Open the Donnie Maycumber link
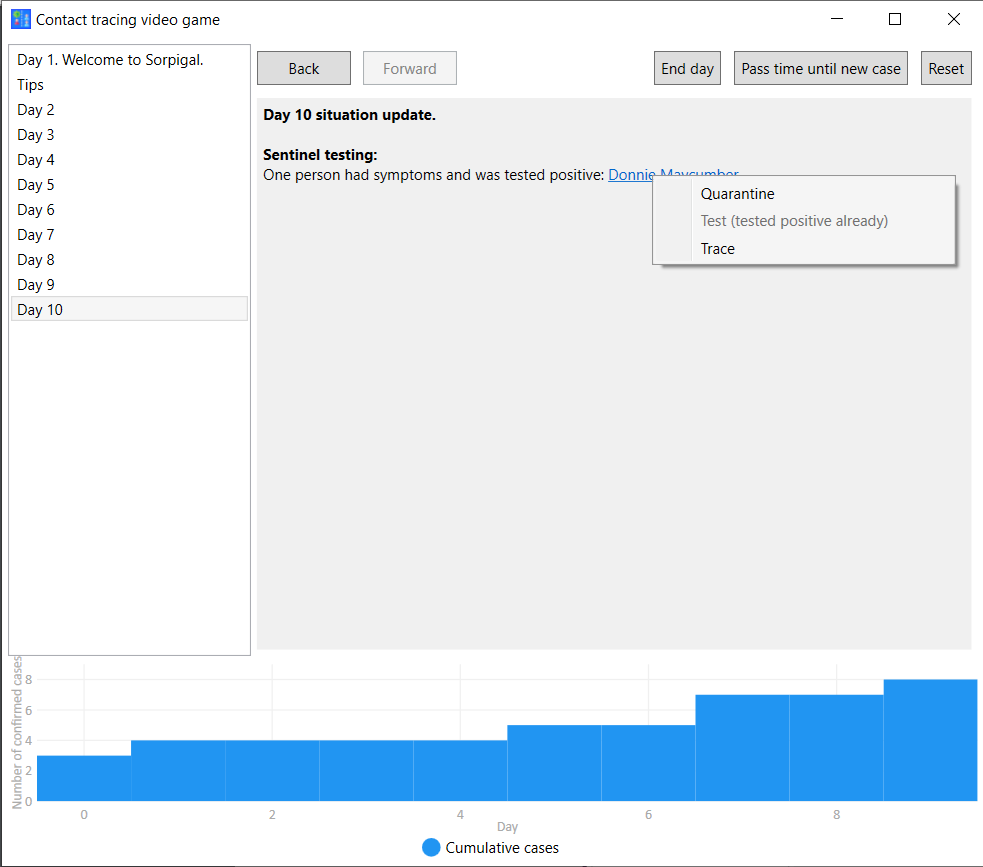983x867 pixels. (x=631, y=174)
